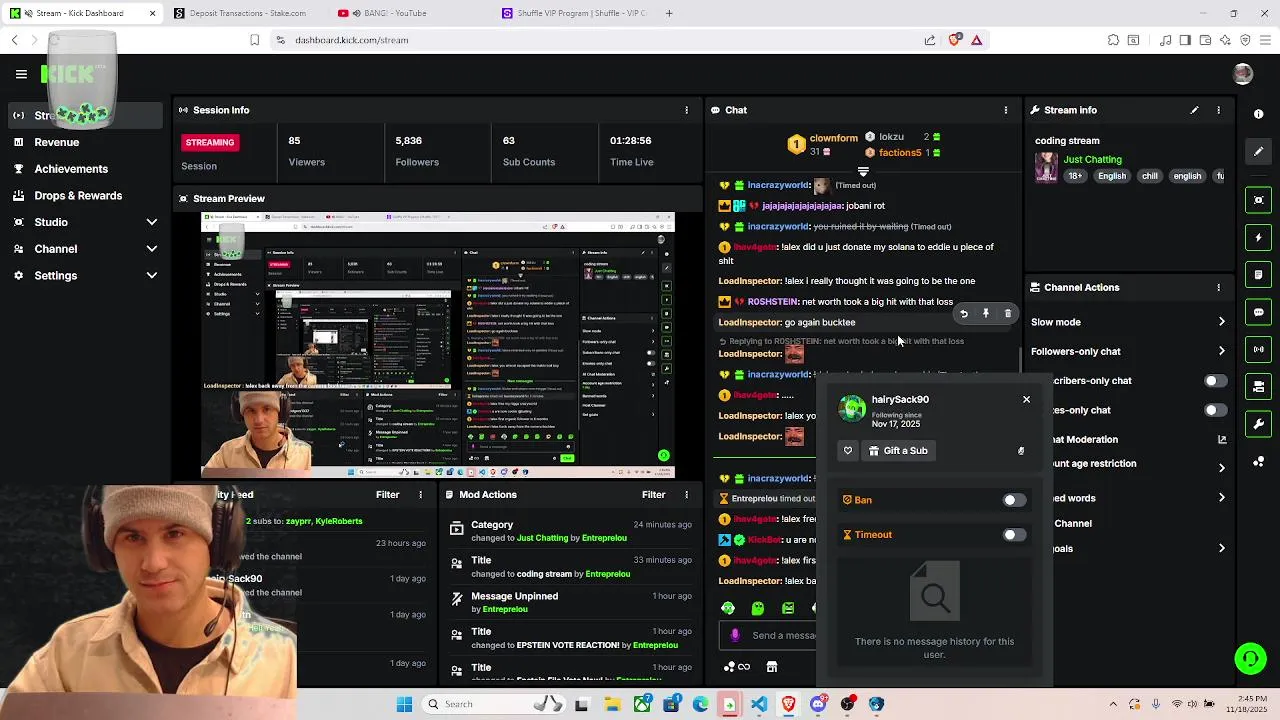Open Session Info panel options menu
1280x720 pixels.
click(x=686, y=110)
